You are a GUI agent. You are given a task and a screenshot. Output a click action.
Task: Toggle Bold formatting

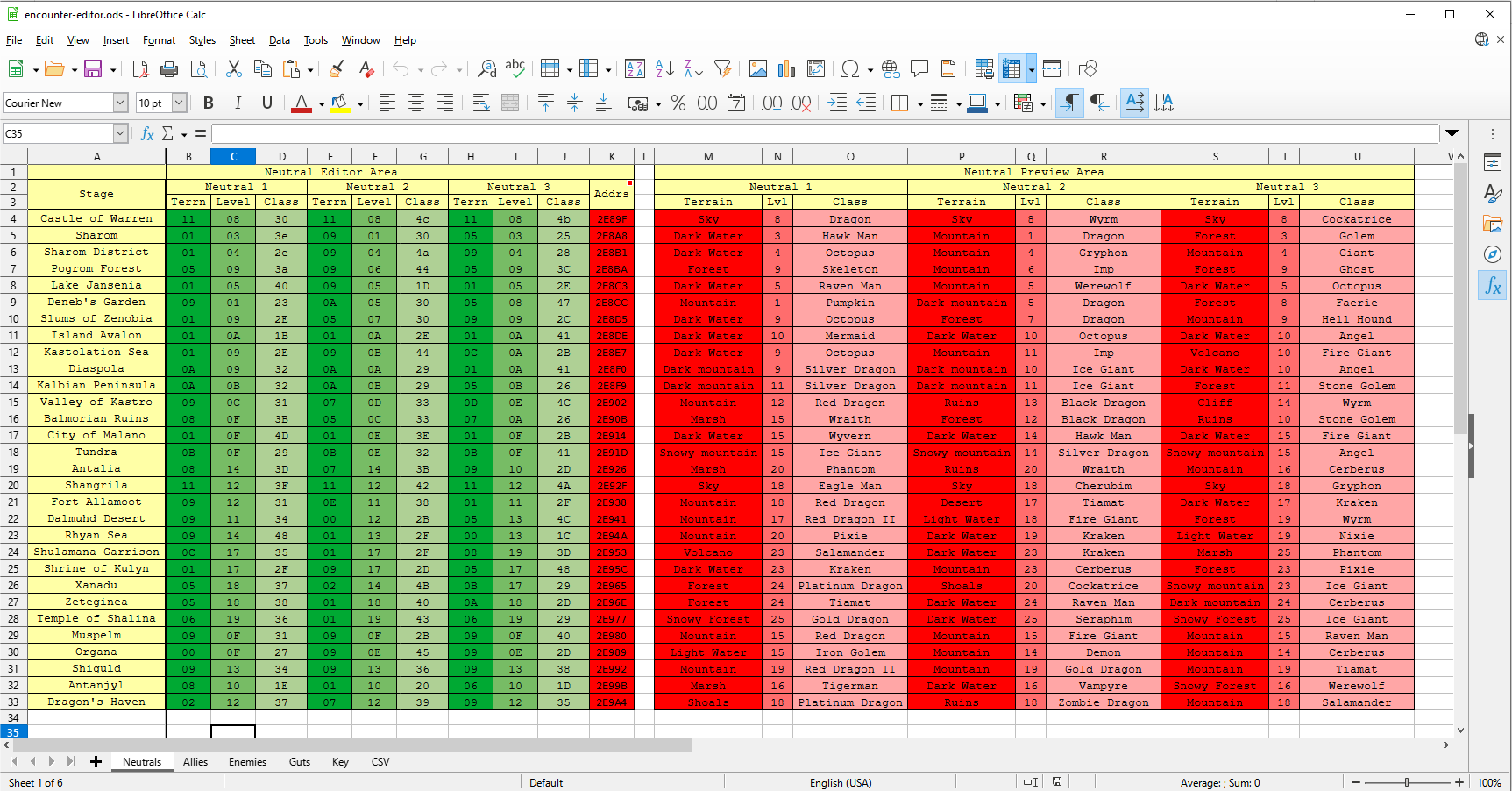tap(209, 103)
